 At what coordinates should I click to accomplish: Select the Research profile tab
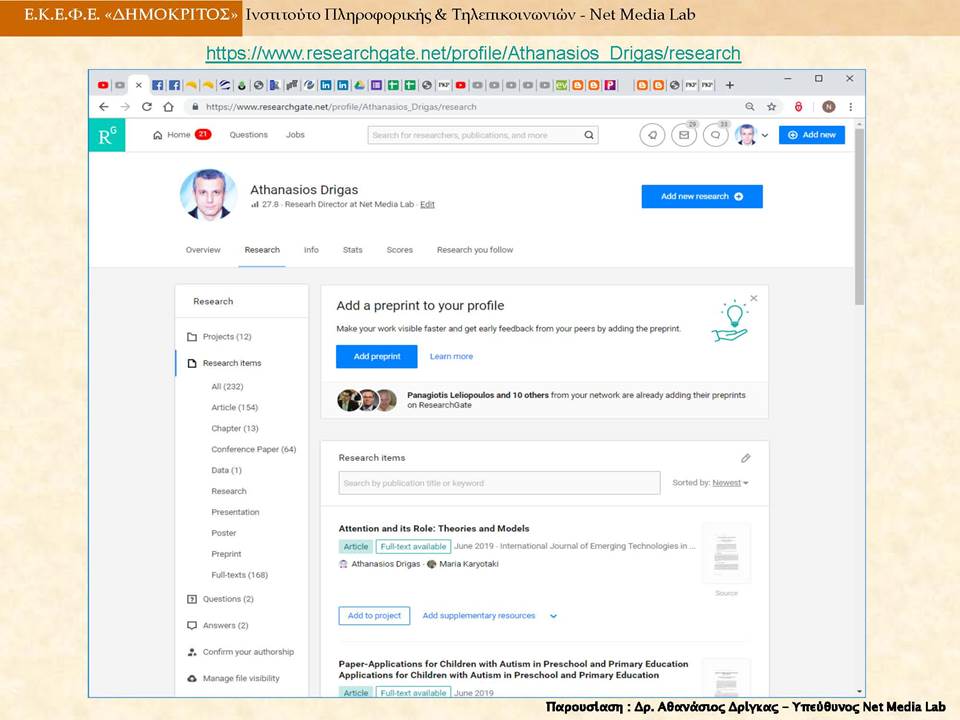(x=262, y=250)
